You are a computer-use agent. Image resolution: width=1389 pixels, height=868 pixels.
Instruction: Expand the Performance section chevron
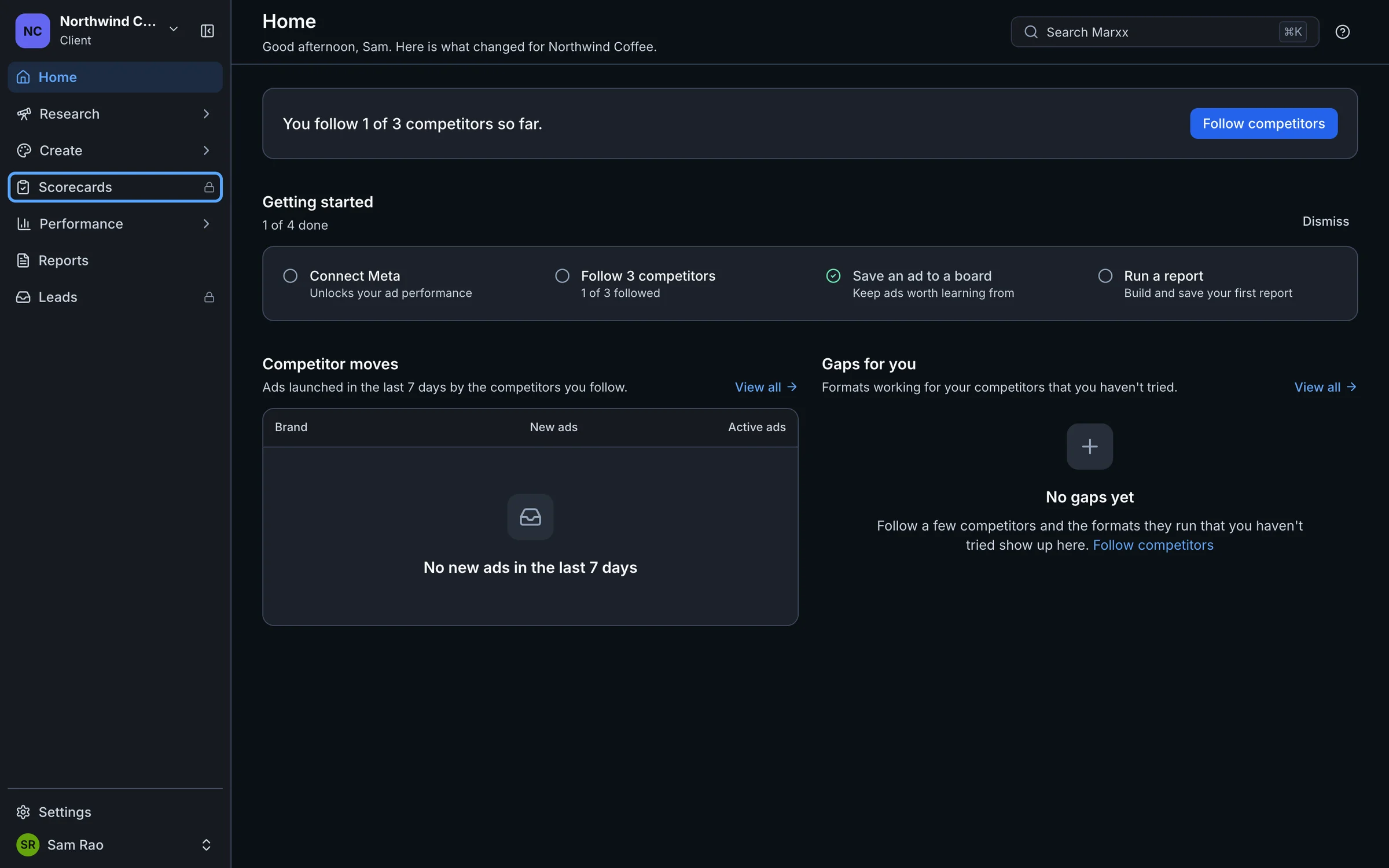(x=206, y=224)
